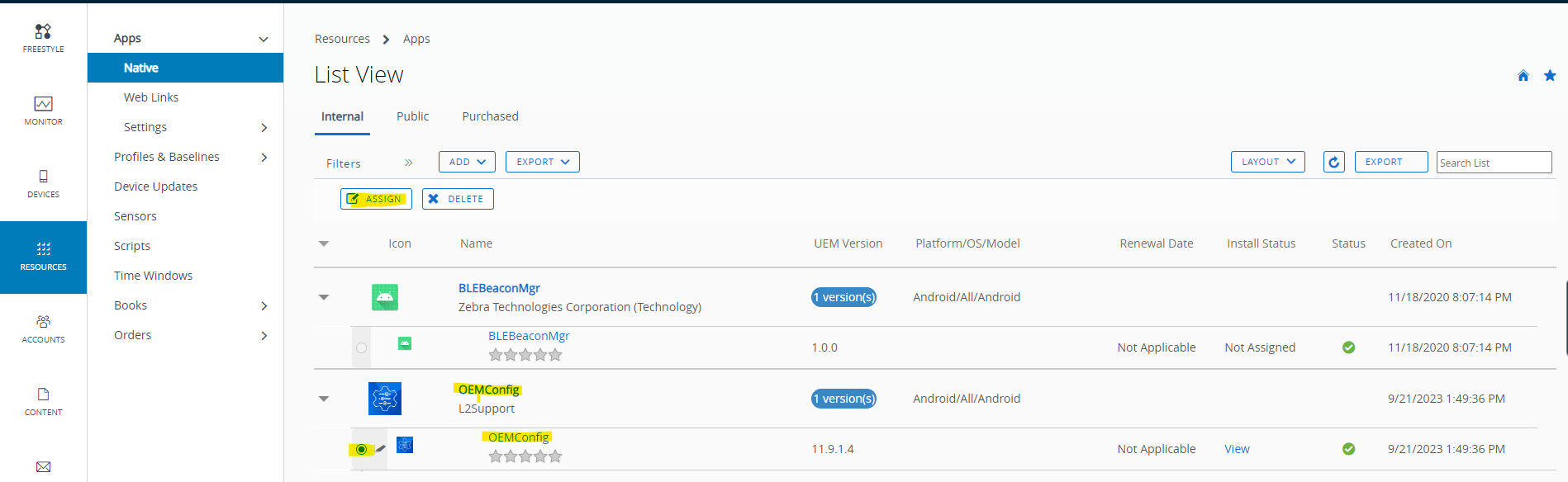
Task: Click the star favorite icon
Action: click(1550, 76)
